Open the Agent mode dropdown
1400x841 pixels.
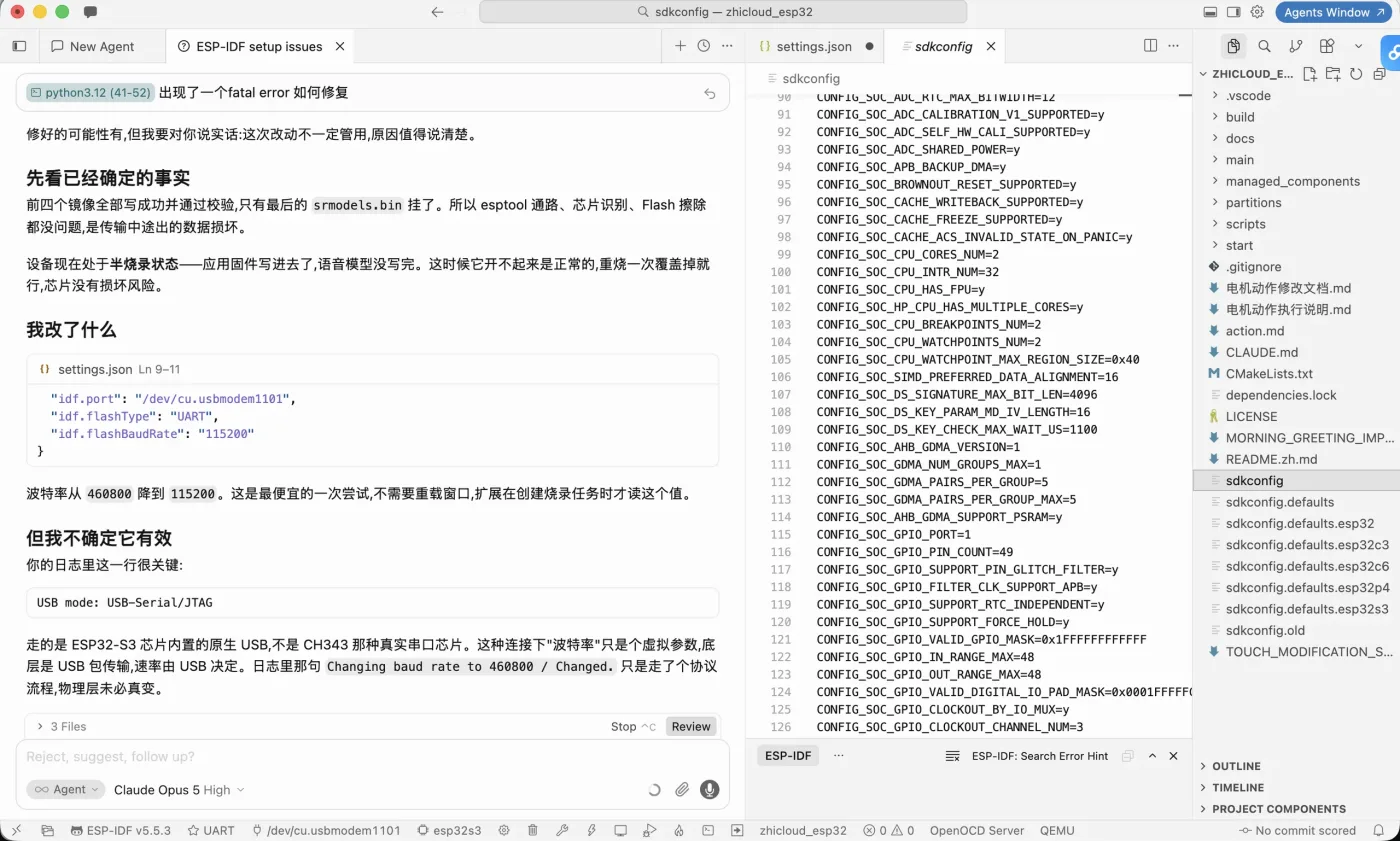(x=66, y=789)
